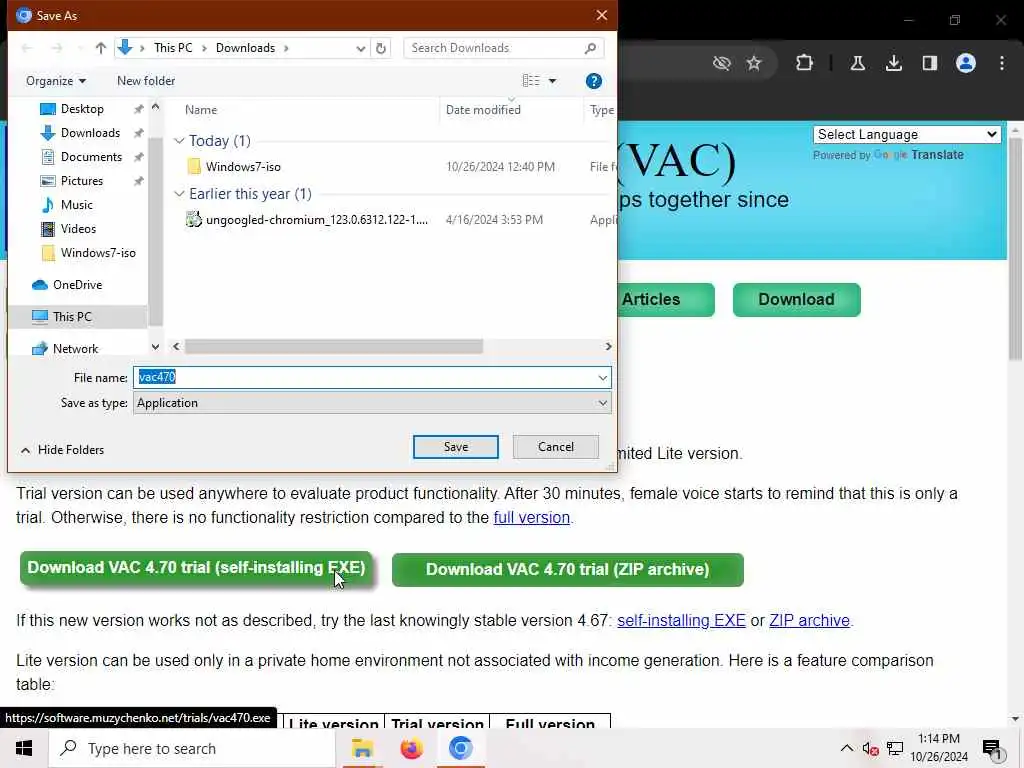Viewport: 1024px width, 768px height.
Task: Click the Chrome bookmark star icon
Action: click(x=754, y=63)
